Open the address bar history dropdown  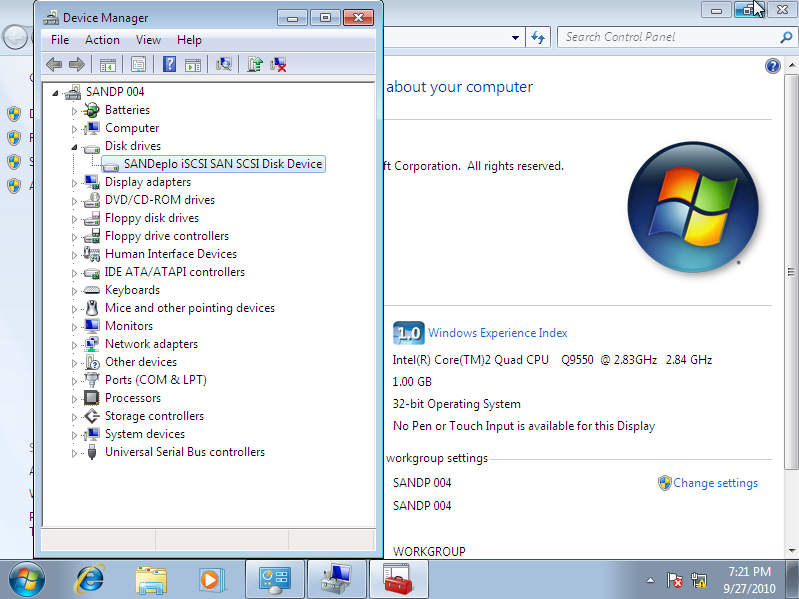tap(515, 38)
